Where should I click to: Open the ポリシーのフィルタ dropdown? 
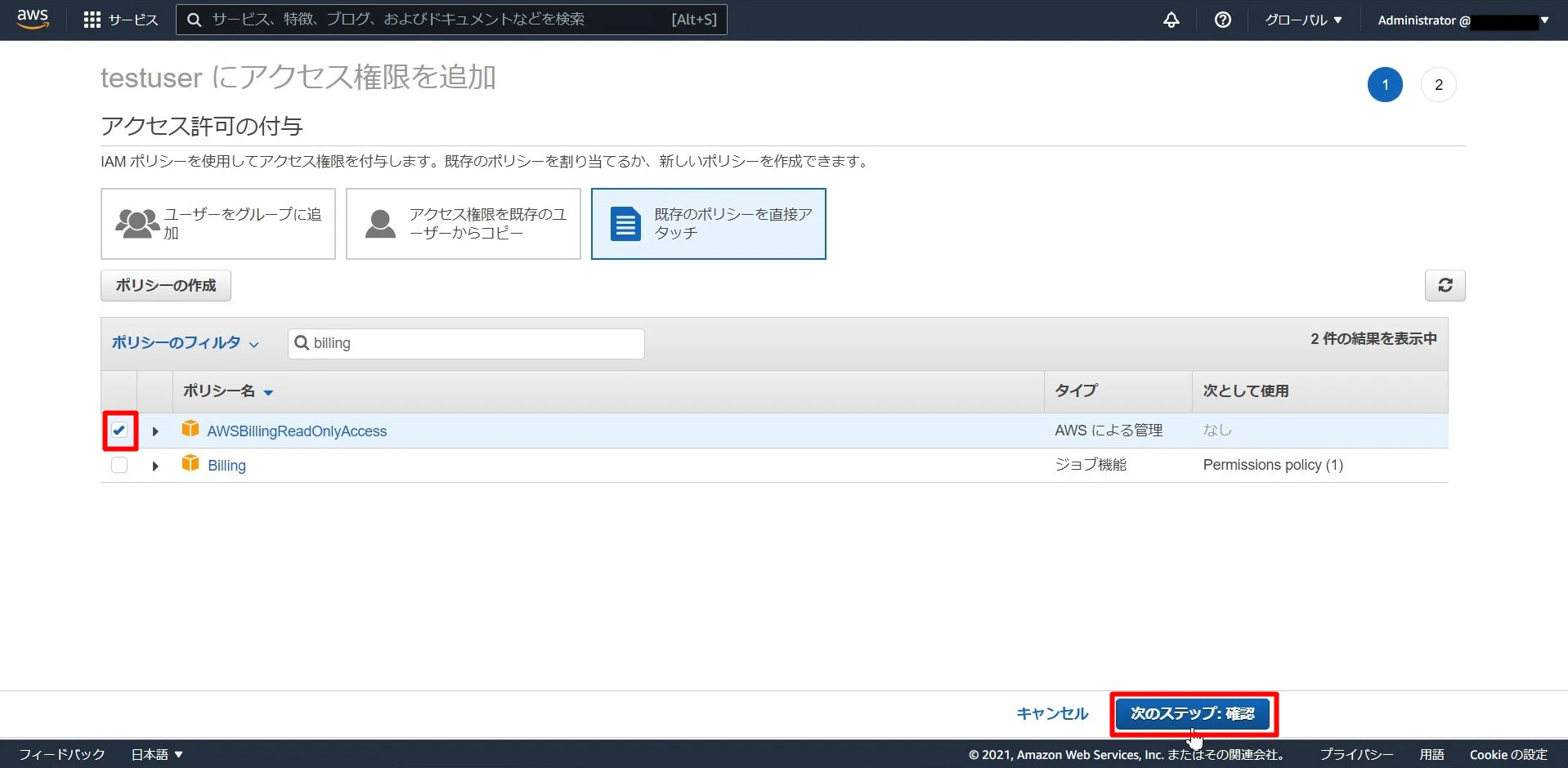pyautogui.click(x=185, y=343)
